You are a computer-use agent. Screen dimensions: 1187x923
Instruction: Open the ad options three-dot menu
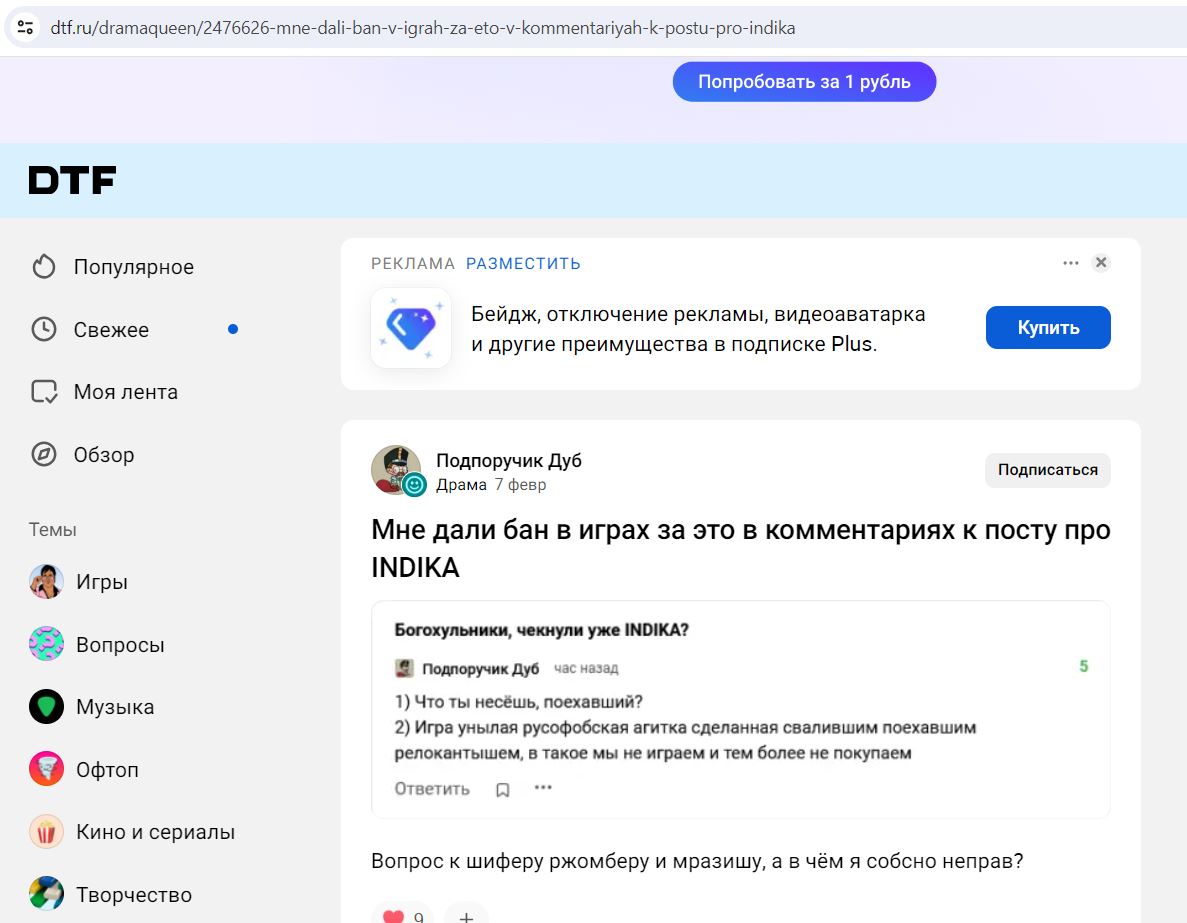[x=1070, y=263]
